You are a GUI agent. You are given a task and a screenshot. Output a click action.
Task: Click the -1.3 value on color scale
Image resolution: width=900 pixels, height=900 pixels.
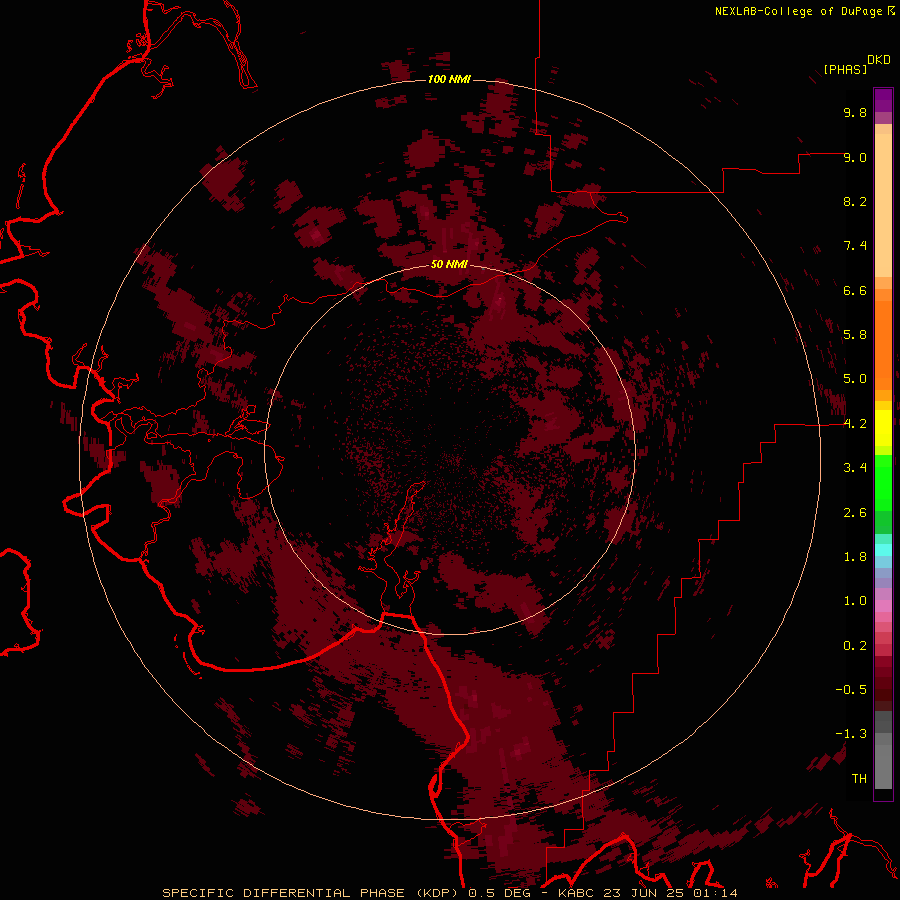(x=851, y=734)
